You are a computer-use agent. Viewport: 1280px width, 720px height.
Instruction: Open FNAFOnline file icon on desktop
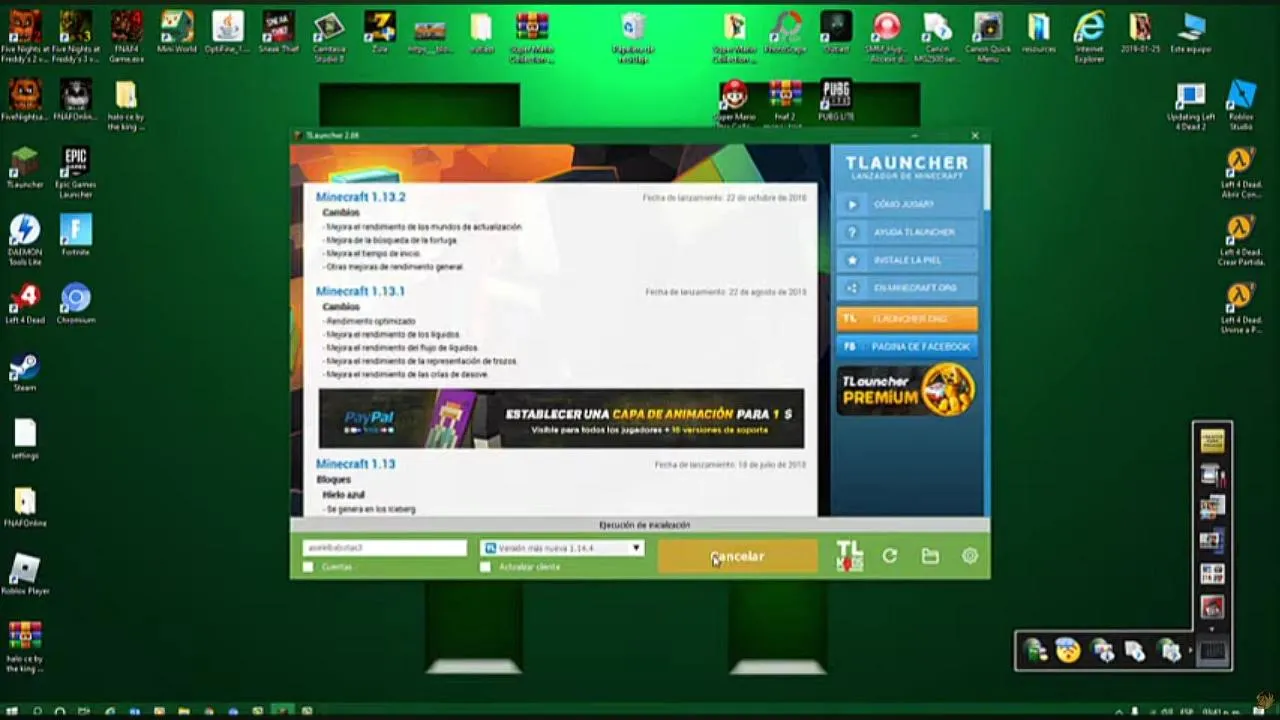(x=24, y=502)
